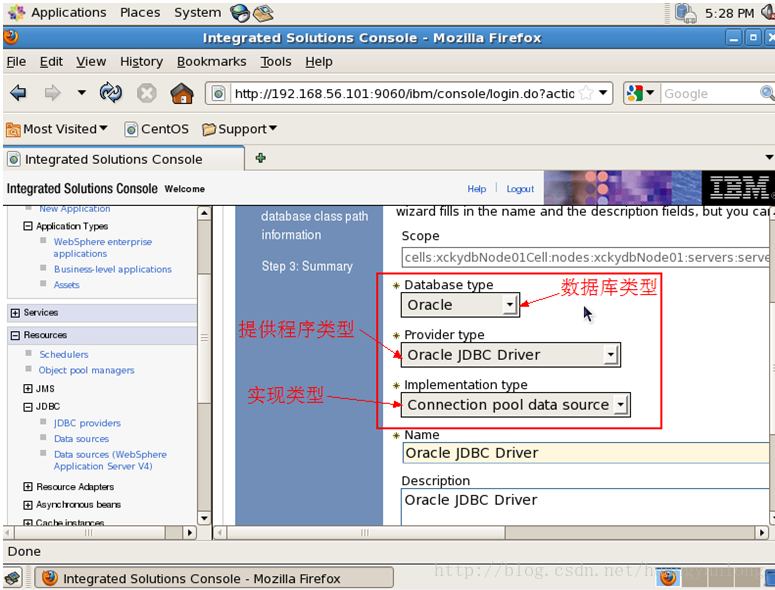Open the History menu
Viewport: 775px width, 590px height.
pyautogui.click(x=141, y=62)
